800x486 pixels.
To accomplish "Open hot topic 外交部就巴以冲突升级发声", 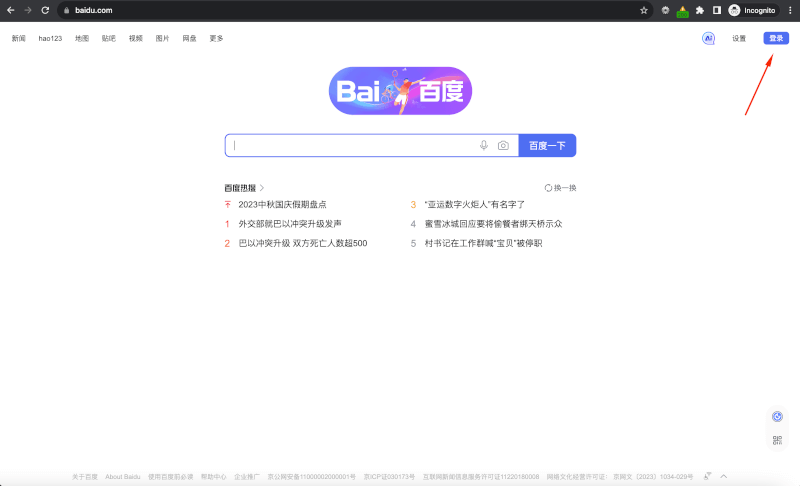I will (x=290, y=224).
